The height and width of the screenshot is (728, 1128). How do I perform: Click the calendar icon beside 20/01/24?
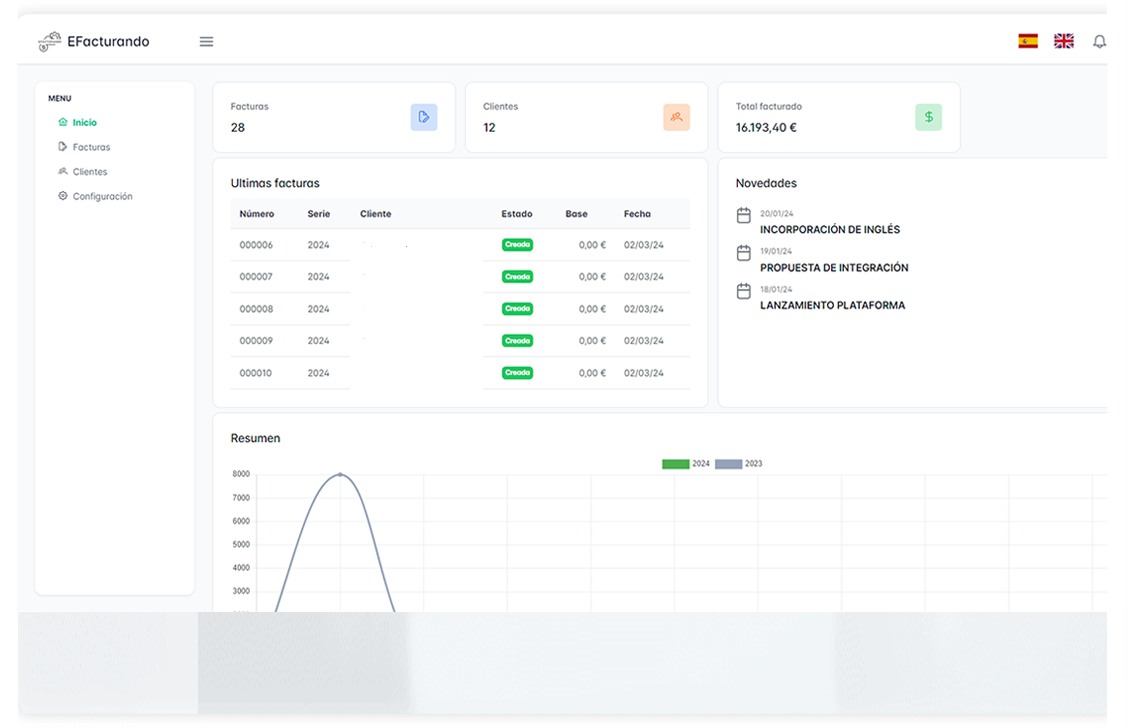pyautogui.click(x=743, y=216)
